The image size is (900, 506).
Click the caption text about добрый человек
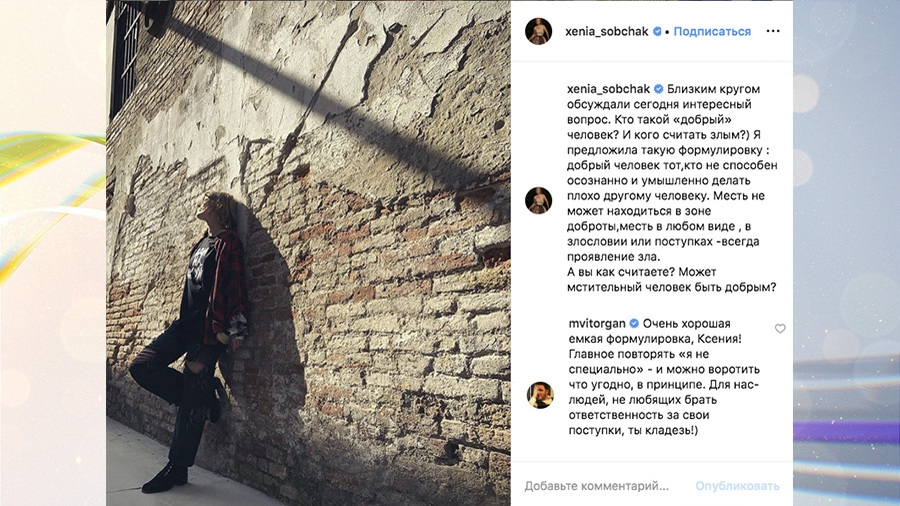[672, 173]
